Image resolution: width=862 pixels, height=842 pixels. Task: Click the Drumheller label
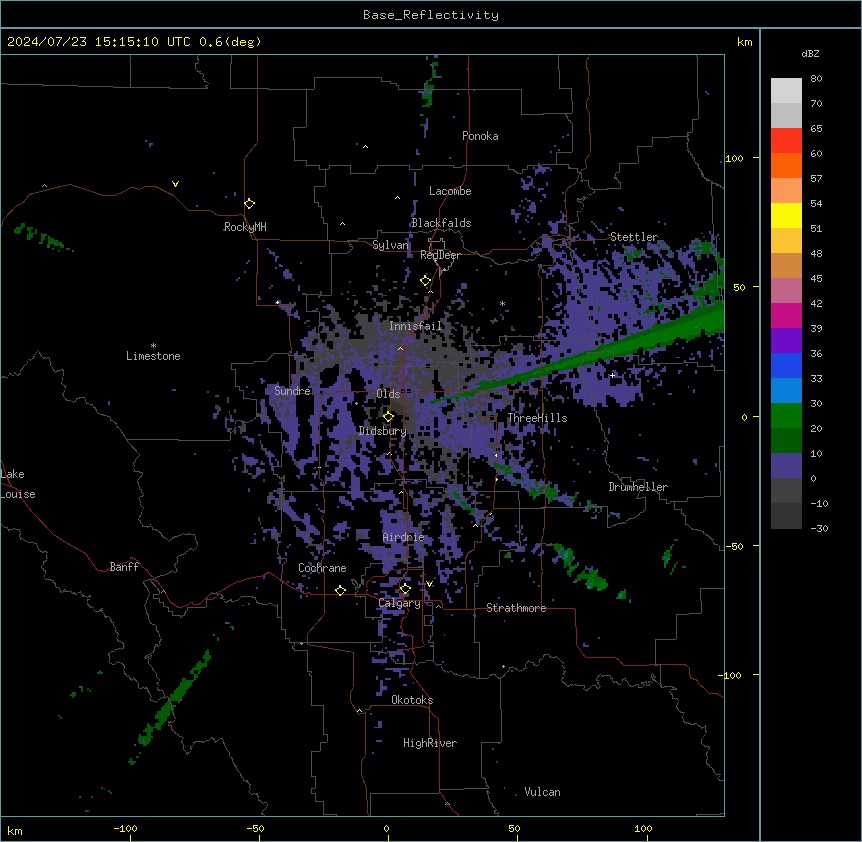(638, 487)
